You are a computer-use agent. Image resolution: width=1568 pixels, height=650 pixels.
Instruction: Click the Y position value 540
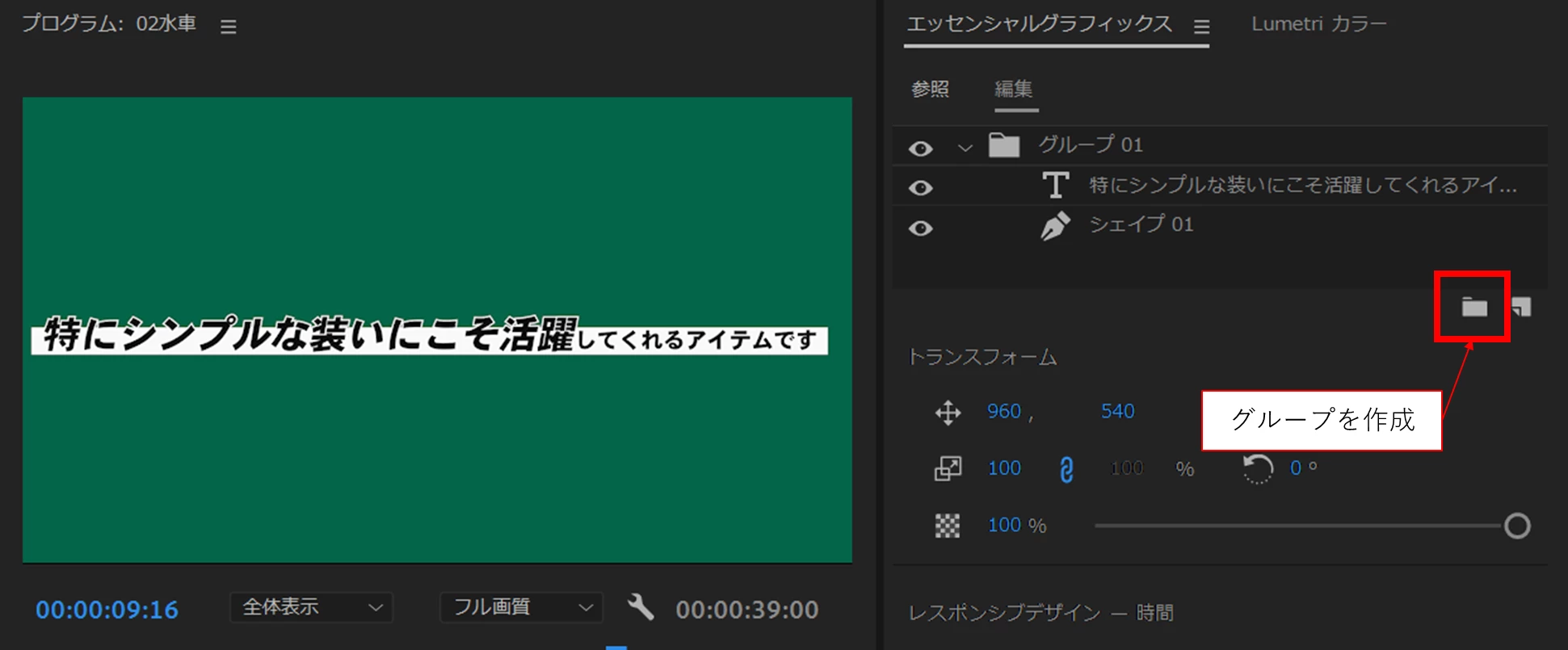click(x=1118, y=411)
